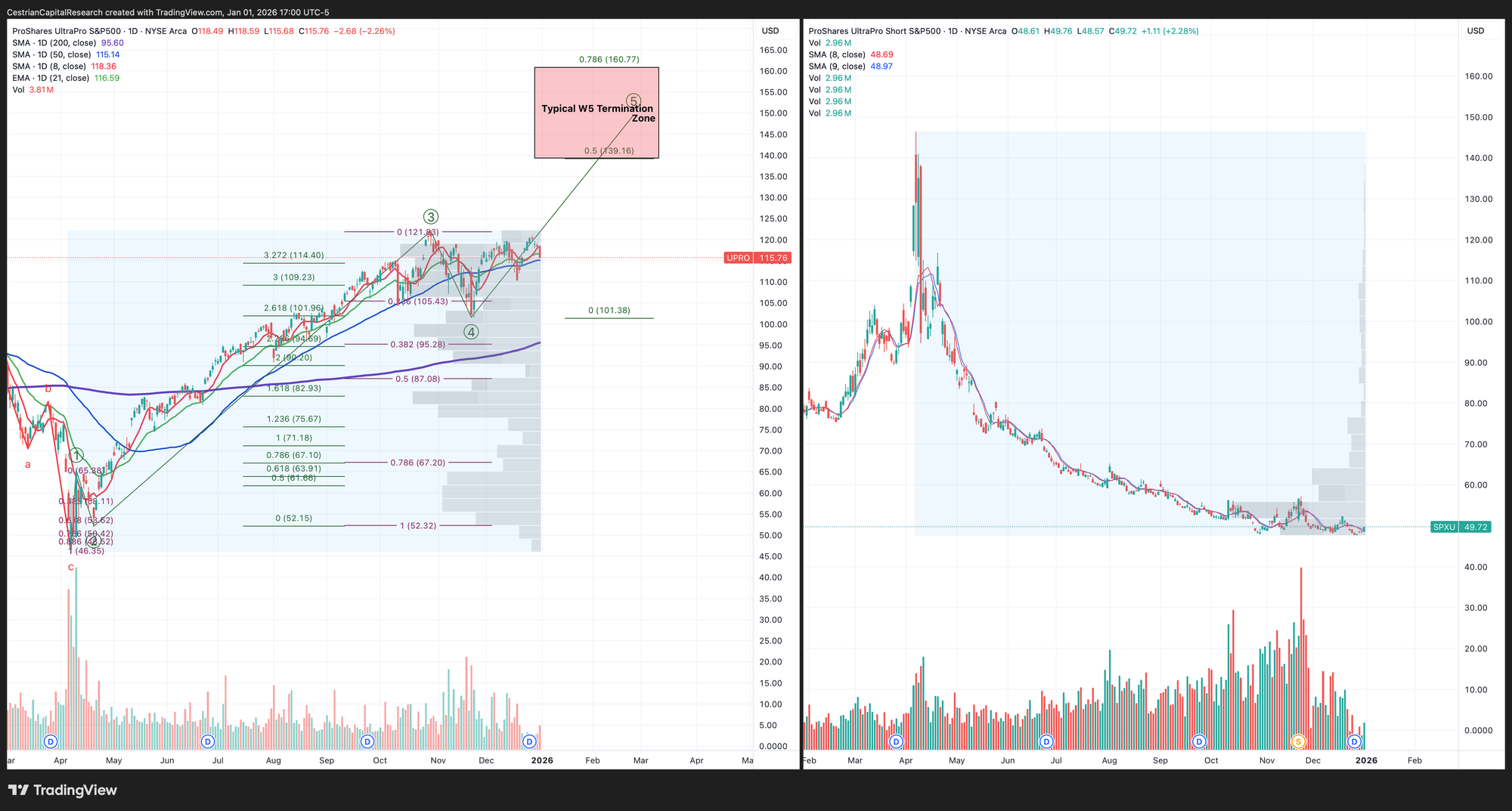This screenshot has height=811, width=1512.
Task: Click the circled wave 5 target marker
Action: point(634,101)
